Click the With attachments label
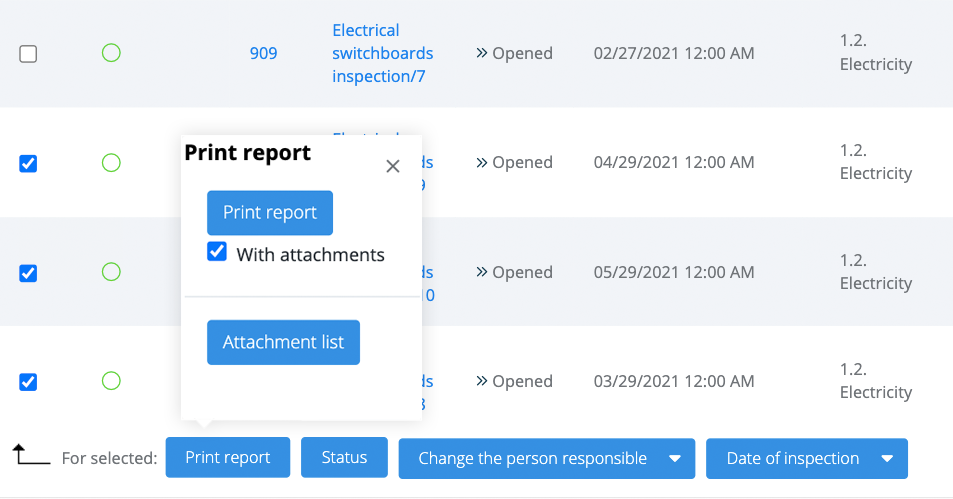 click(311, 255)
